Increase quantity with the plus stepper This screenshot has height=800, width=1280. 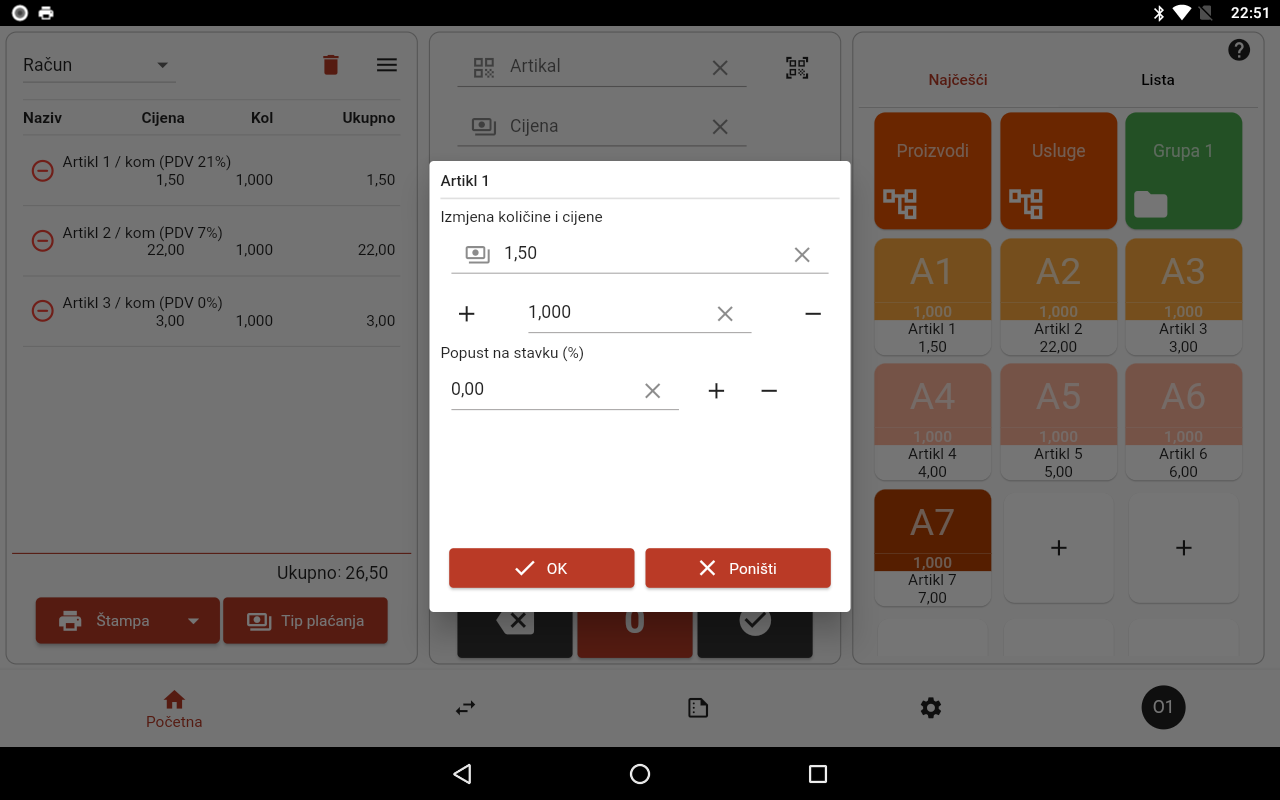coord(466,313)
